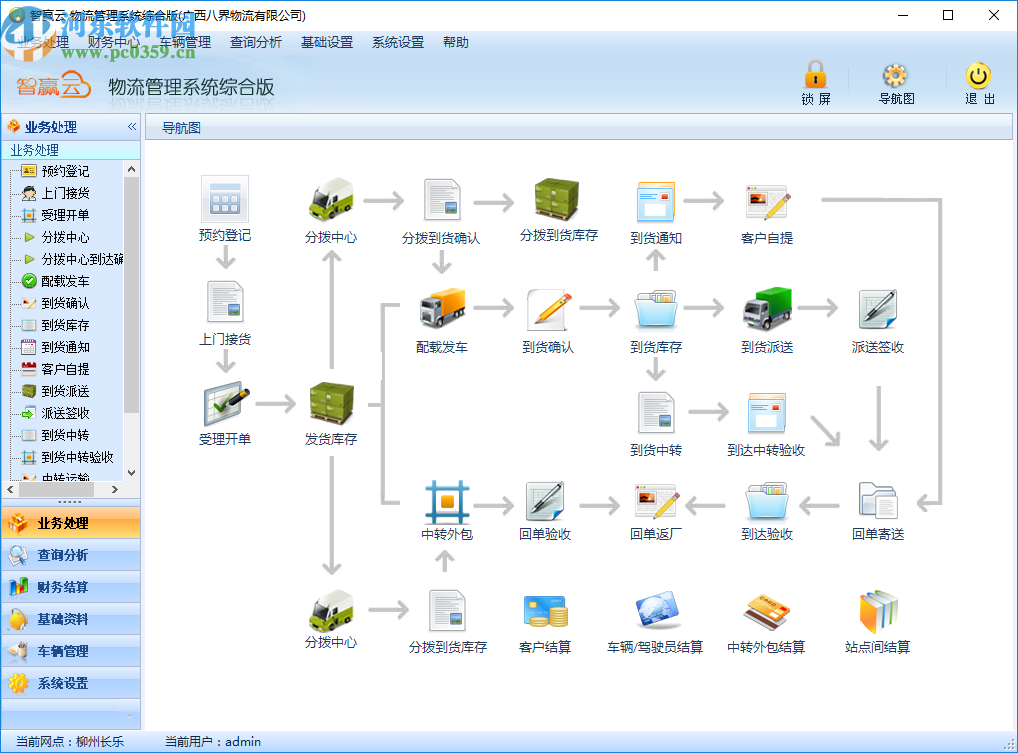Click the 退出 power button
The image size is (1018, 753).
tap(979, 84)
